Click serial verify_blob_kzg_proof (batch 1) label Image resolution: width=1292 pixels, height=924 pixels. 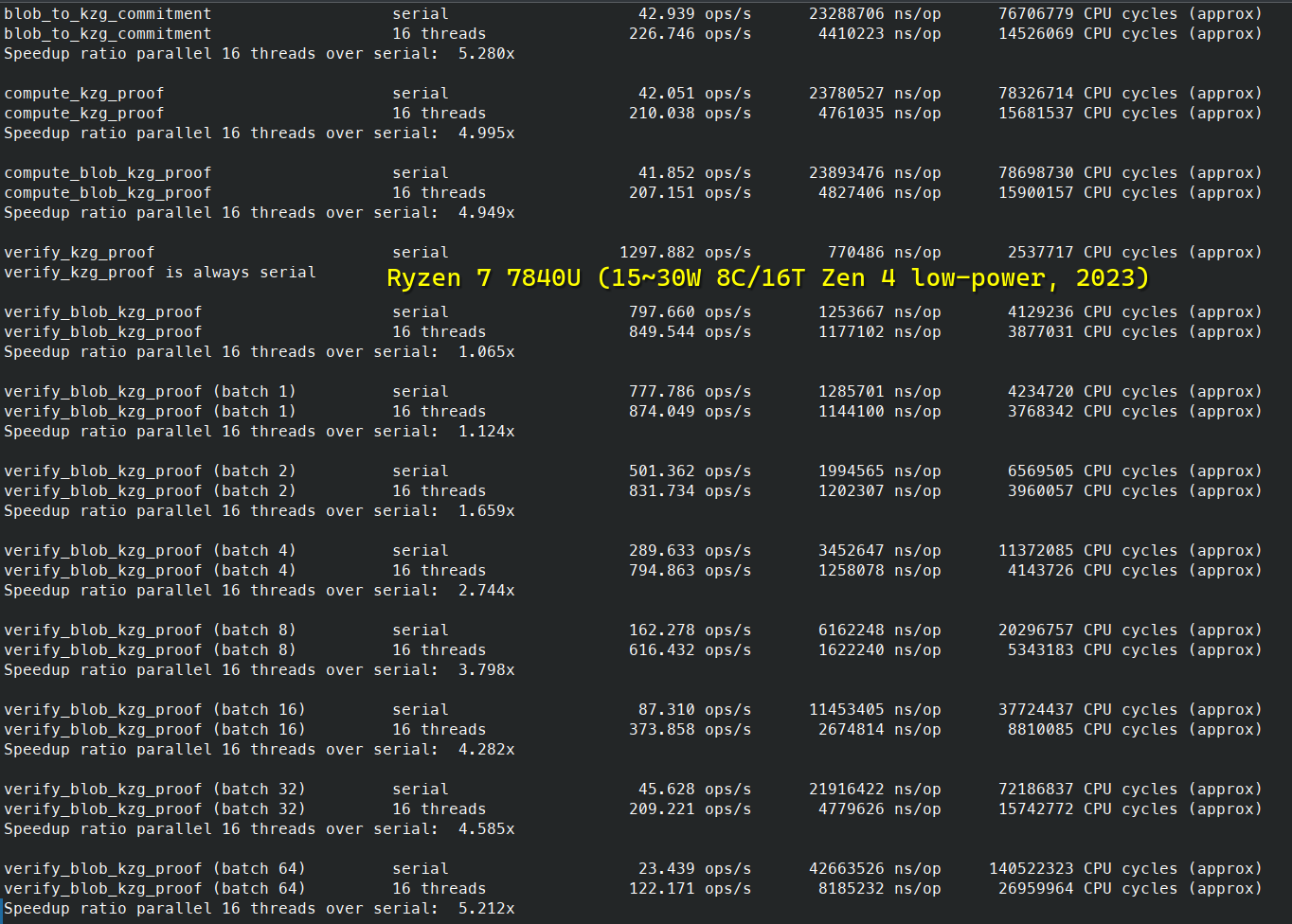pos(150,392)
